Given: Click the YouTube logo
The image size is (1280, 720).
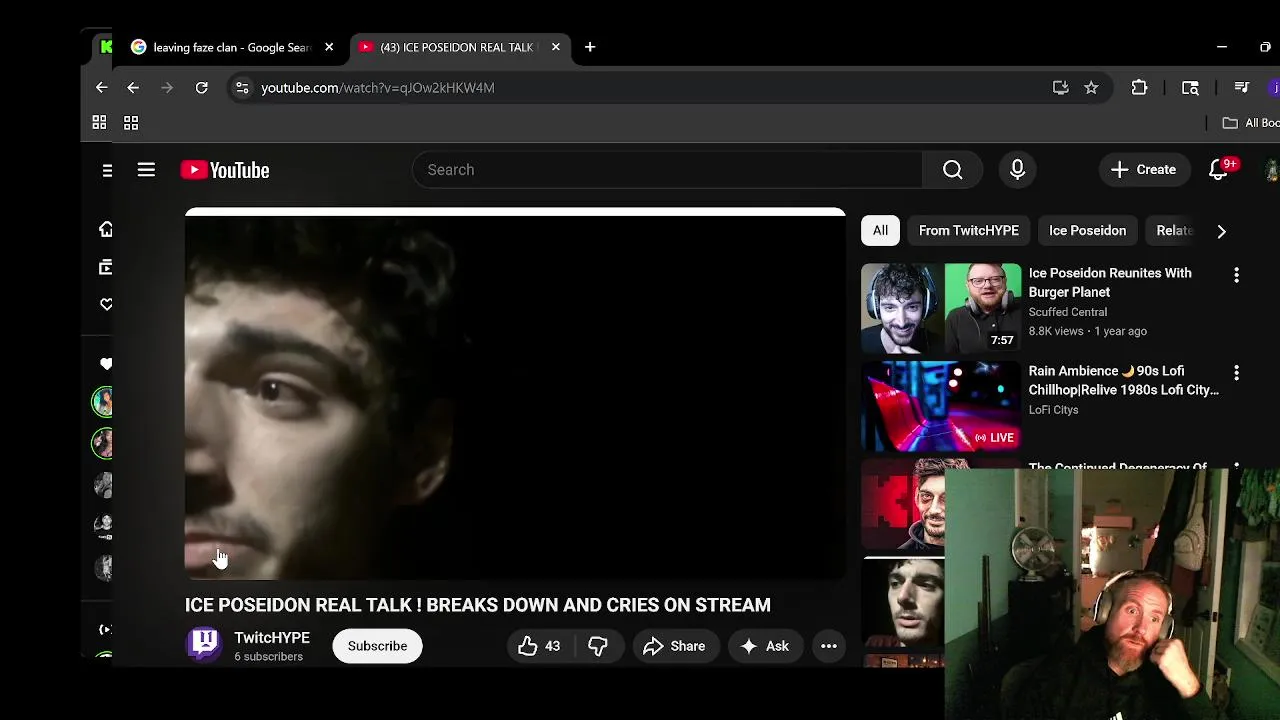Looking at the screenshot, I should pos(225,170).
